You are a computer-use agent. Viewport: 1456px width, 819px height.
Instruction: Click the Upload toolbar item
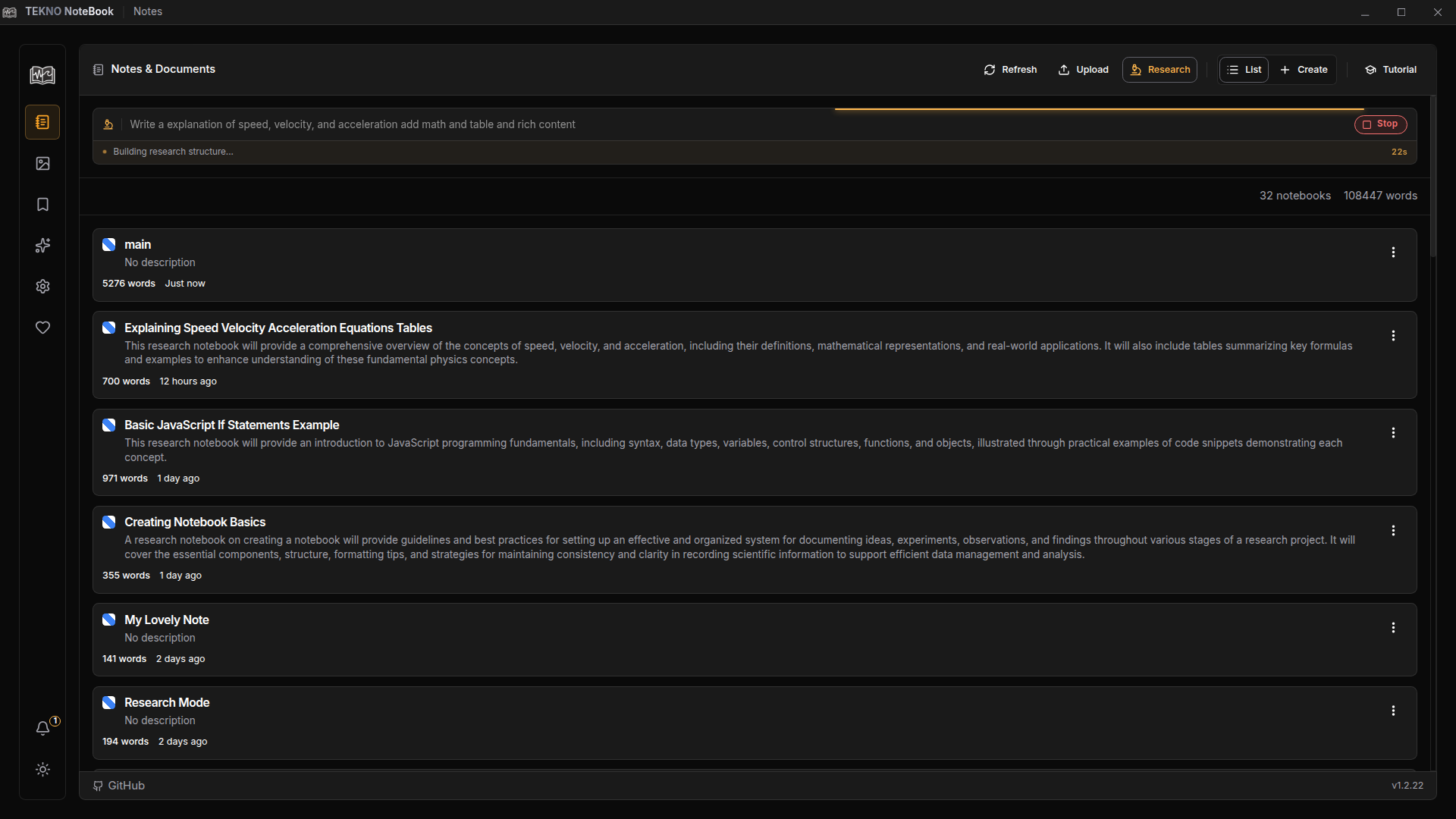click(1083, 70)
